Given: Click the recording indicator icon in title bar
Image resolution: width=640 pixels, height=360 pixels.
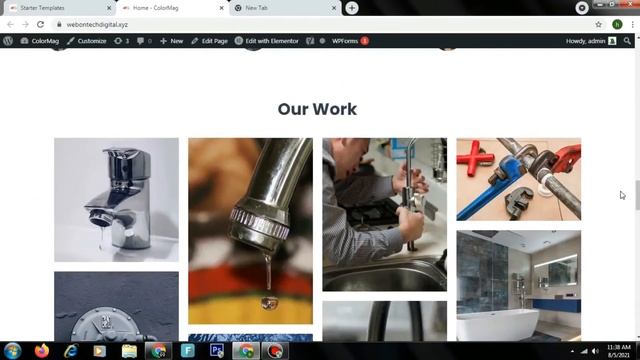Looking at the screenshot, I should pos(582,8).
